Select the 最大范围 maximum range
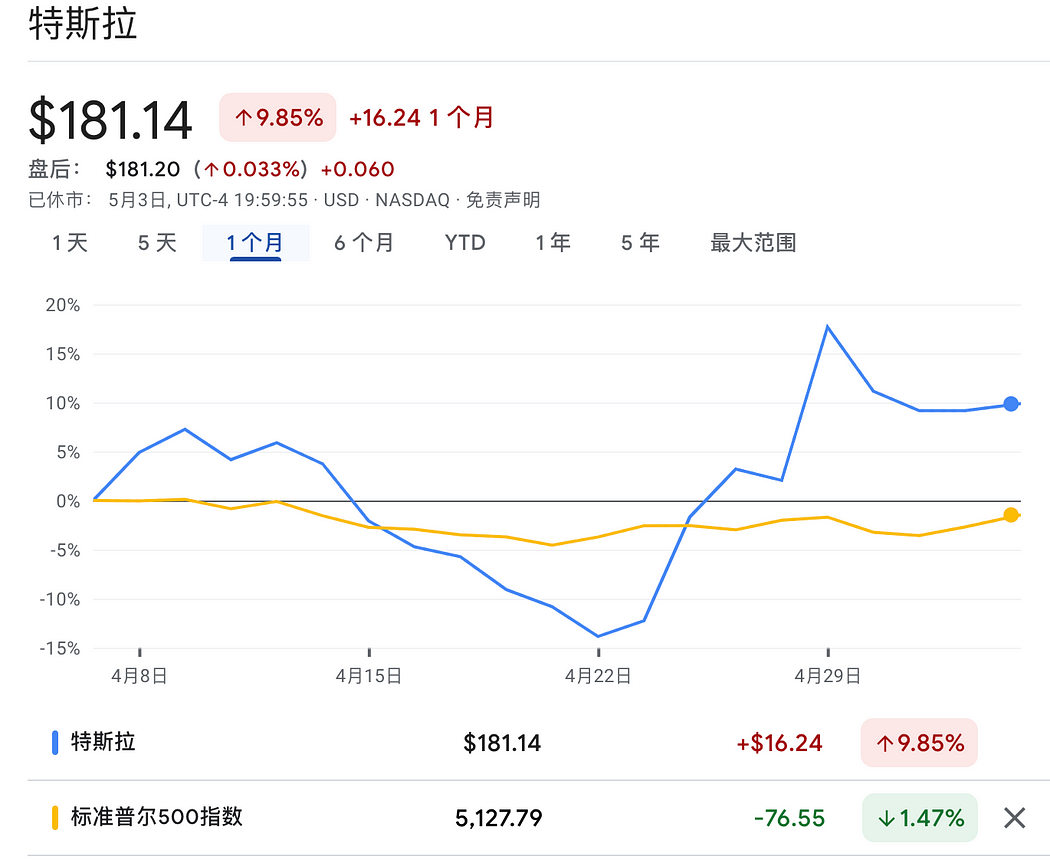This screenshot has width=1050, height=860. click(752, 242)
